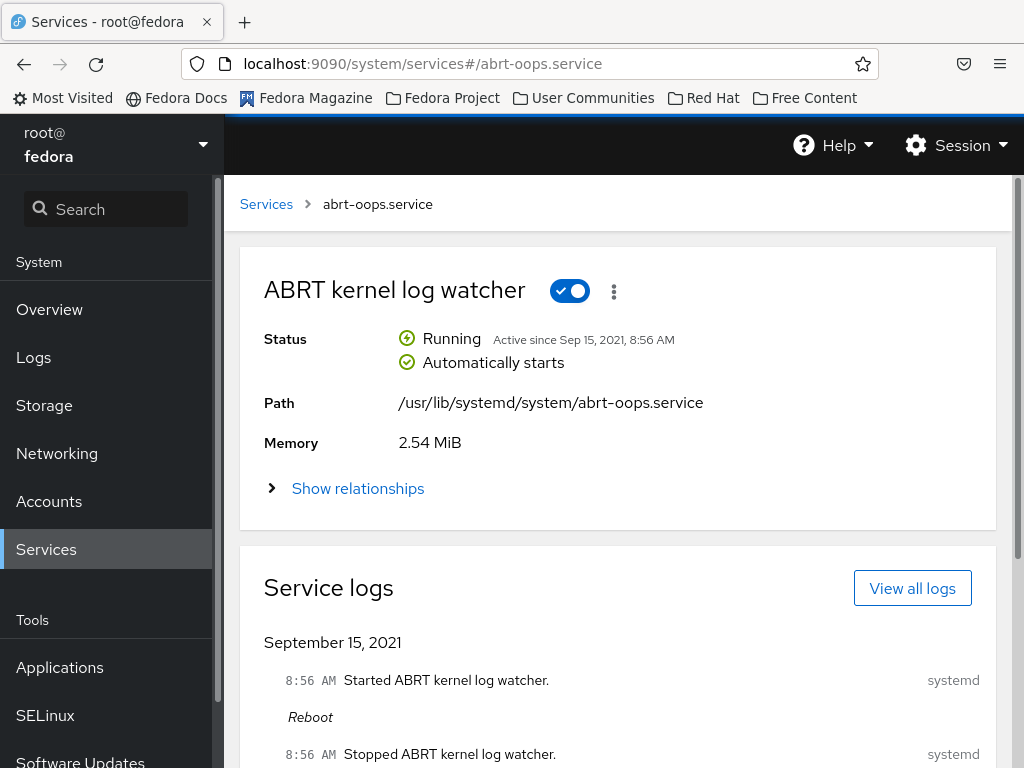Open SELinux in the sidebar
The height and width of the screenshot is (768, 1024).
coord(106,716)
